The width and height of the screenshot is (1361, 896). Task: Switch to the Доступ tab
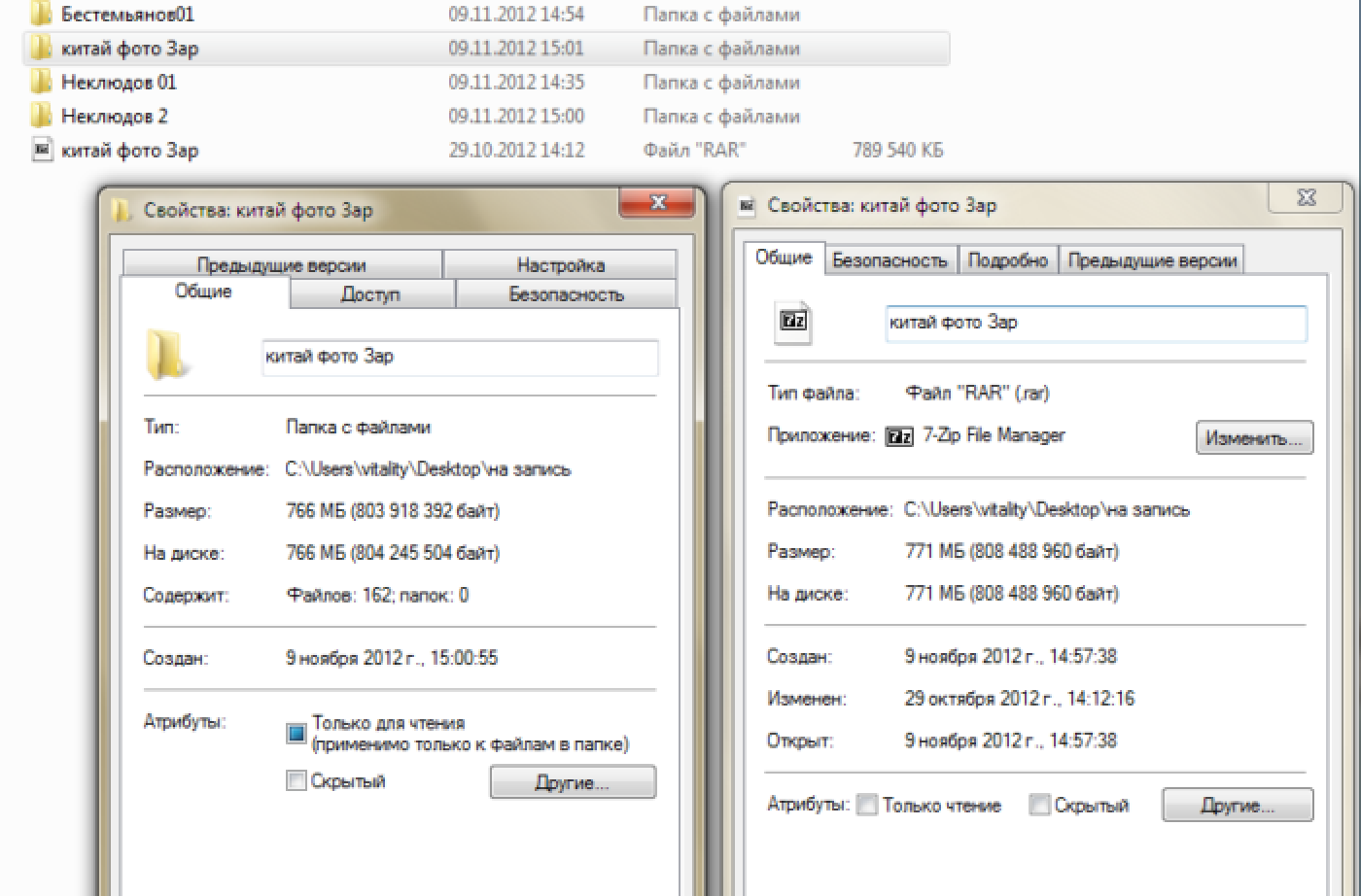[370, 294]
